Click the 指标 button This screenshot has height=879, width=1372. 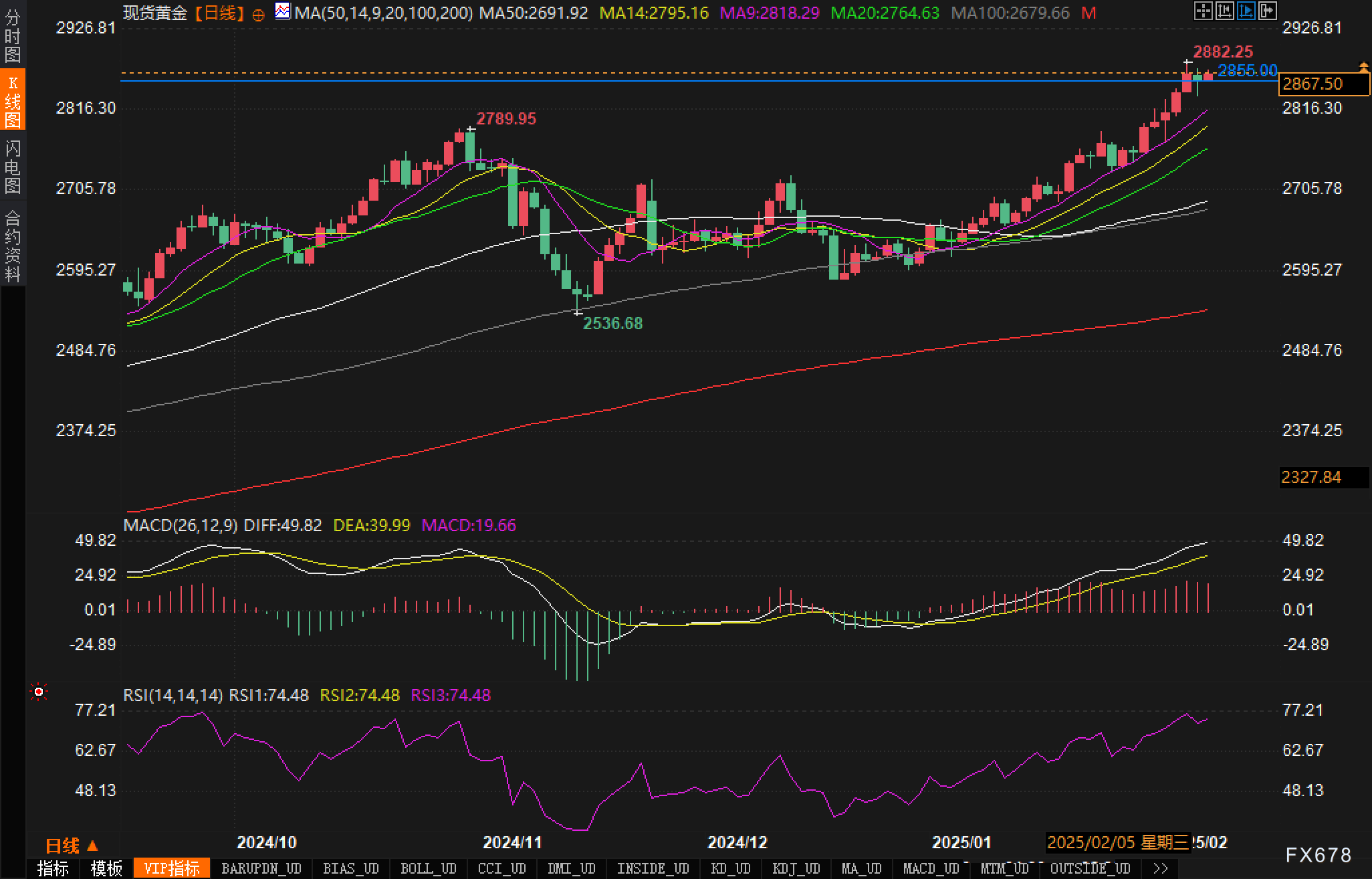pos(53,868)
